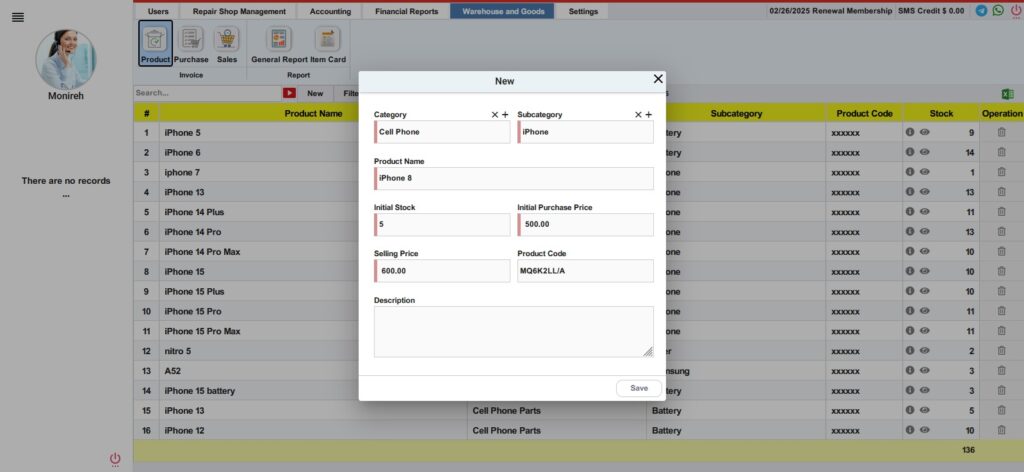View iPhone 15 Pro Max with eye icon
Screen dimensions: 1024x472
pos(925,331)
